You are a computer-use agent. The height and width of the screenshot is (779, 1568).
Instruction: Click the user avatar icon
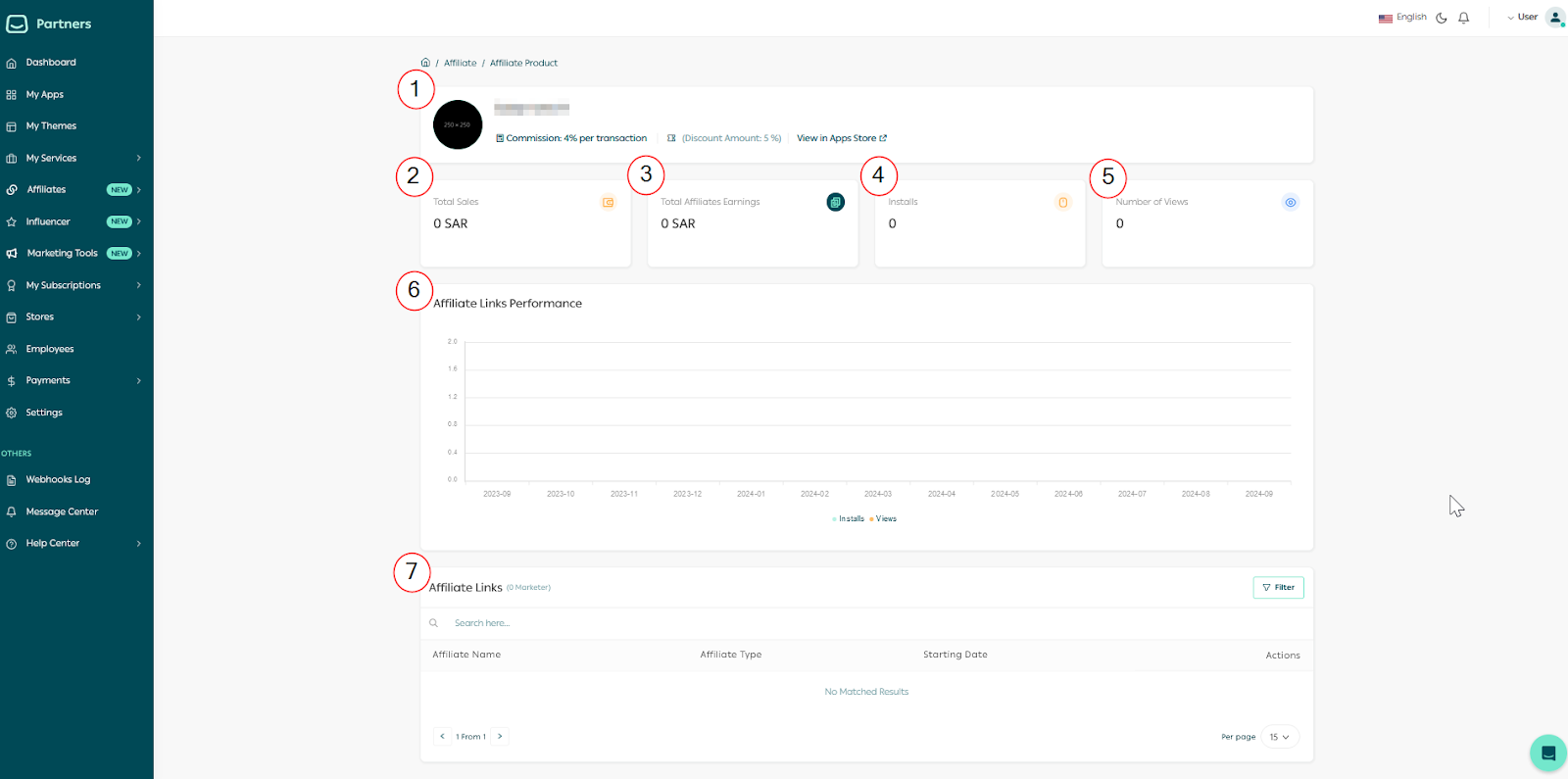[x=1554, y=18]
